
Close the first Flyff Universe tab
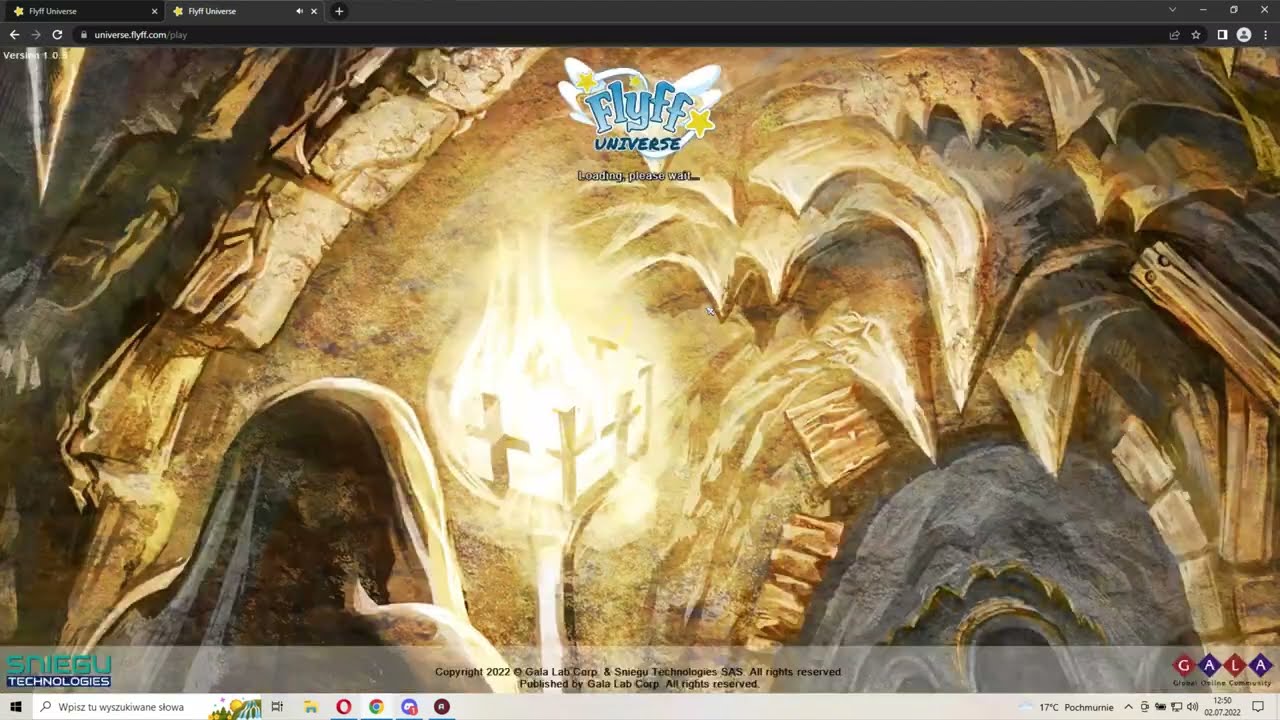[x=154, y=11]
